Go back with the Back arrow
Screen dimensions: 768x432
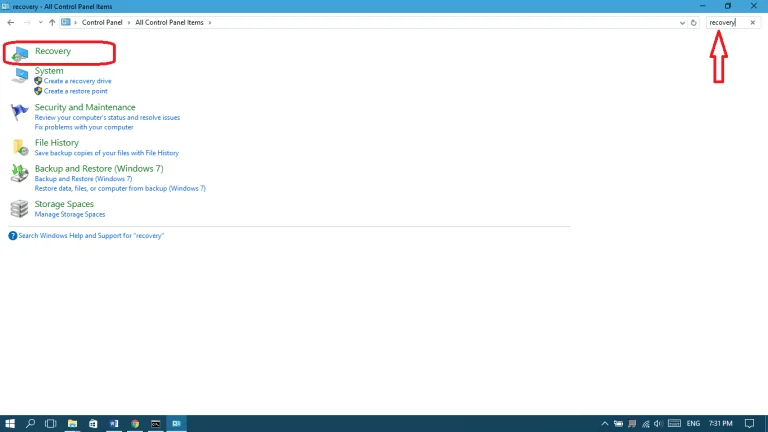coord(11,23)
